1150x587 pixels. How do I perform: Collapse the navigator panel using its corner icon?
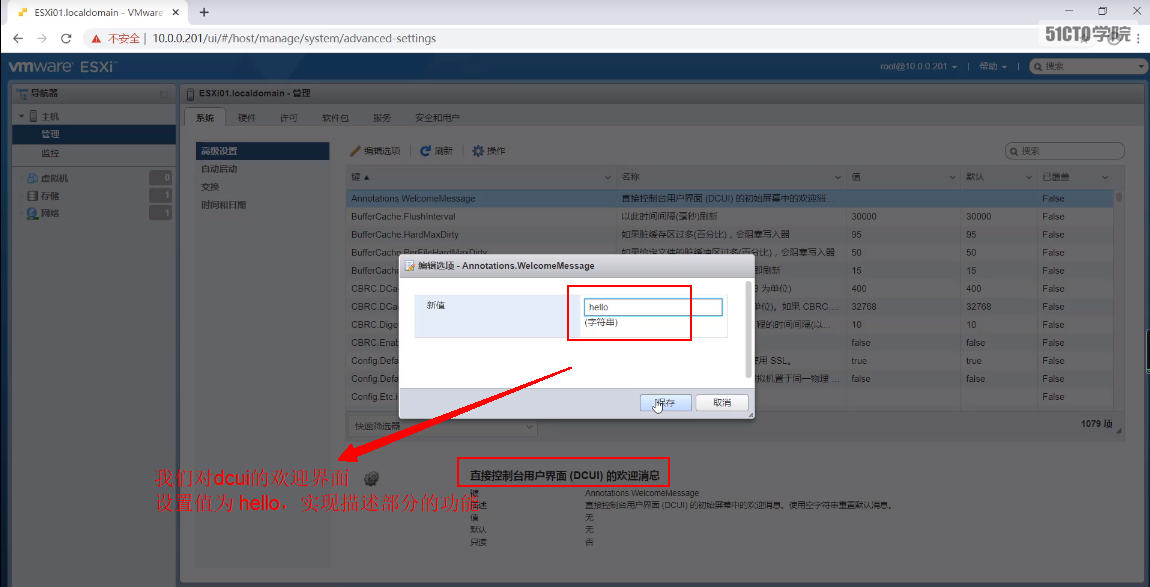coord(164,94)
